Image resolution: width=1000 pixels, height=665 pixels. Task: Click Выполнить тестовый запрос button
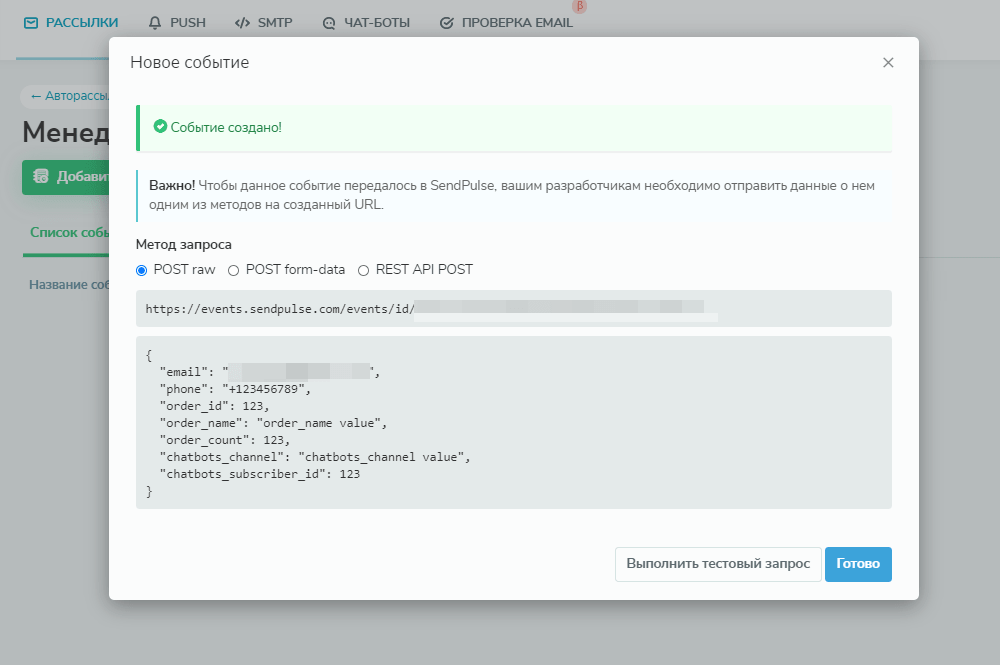[718, 564]
